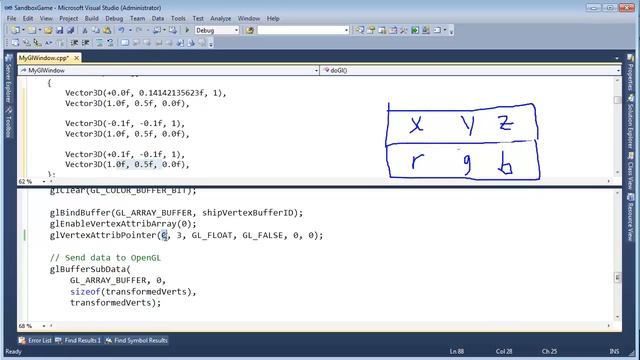Open the Test menu
Image resolution: width=640 pixels, height=360 pixels.
click(198, 18)
